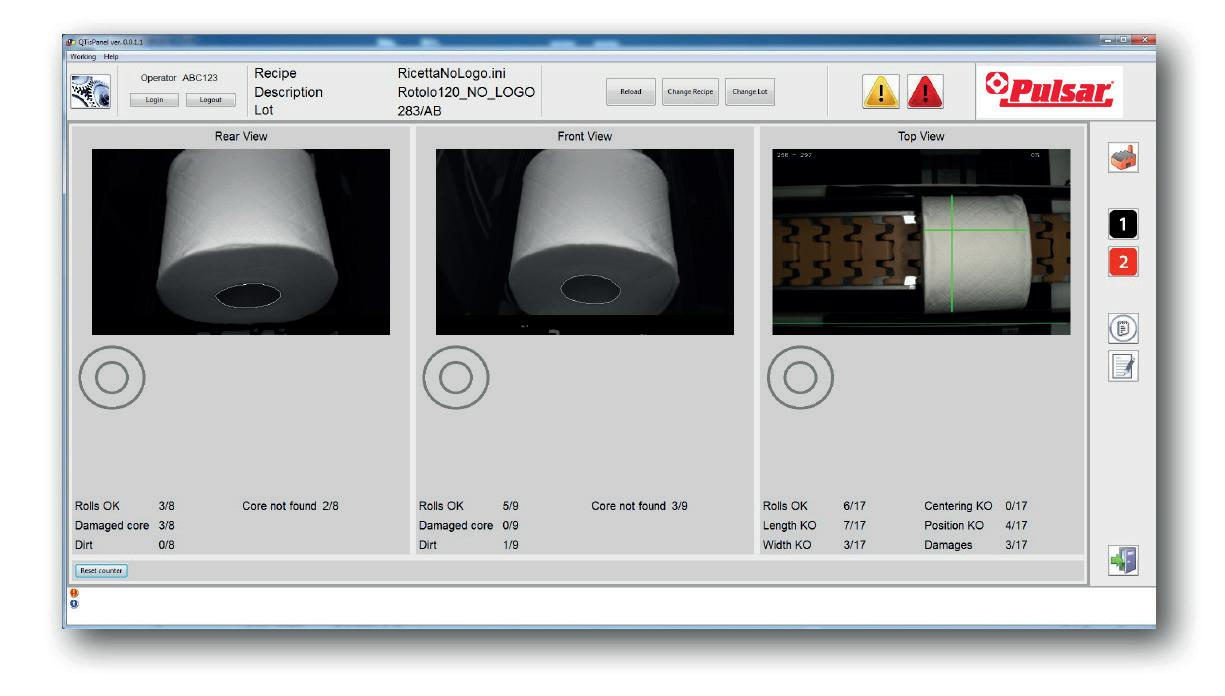
Task: Click Rear View Damaged core 3/8 value
Action: pos(167,525)
